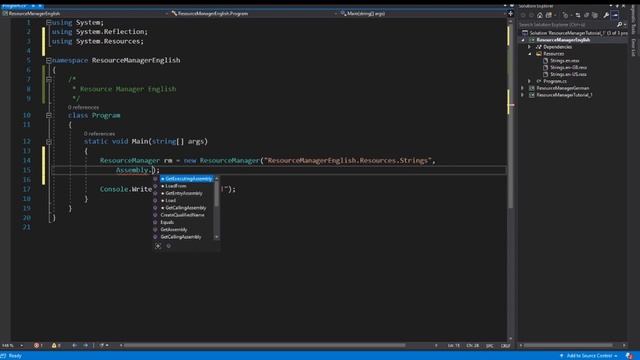Viewport: 640px width, 360px height.
Task: Click the SPC indentation indicator
Action: pos(489,346)
